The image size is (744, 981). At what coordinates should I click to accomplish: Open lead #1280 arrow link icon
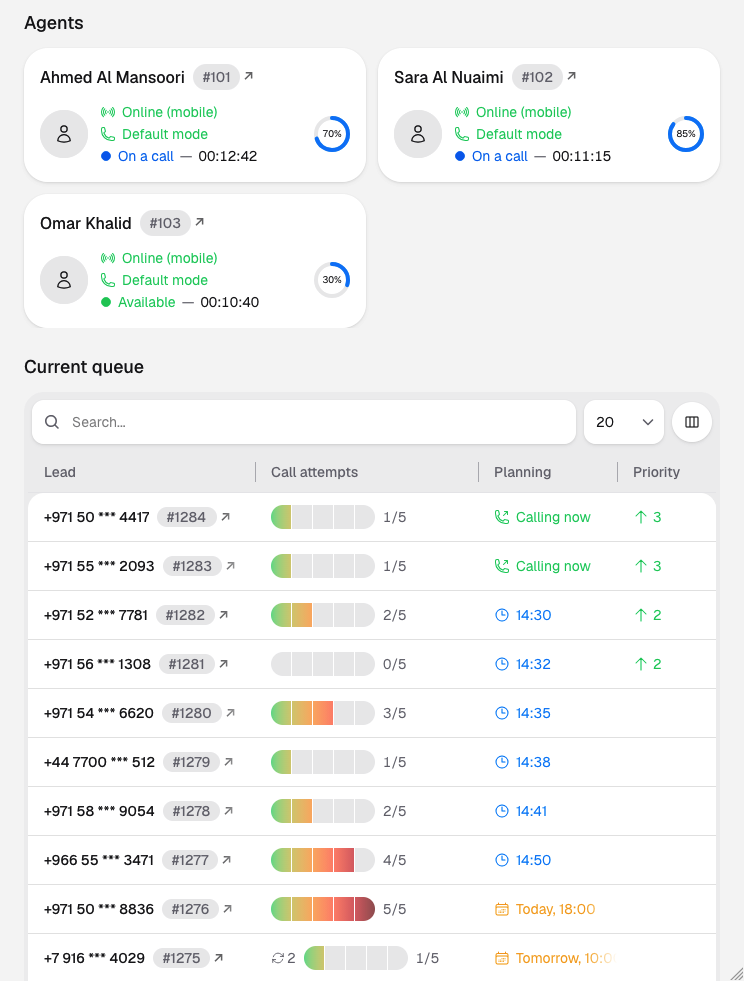[x=231, y=713]
